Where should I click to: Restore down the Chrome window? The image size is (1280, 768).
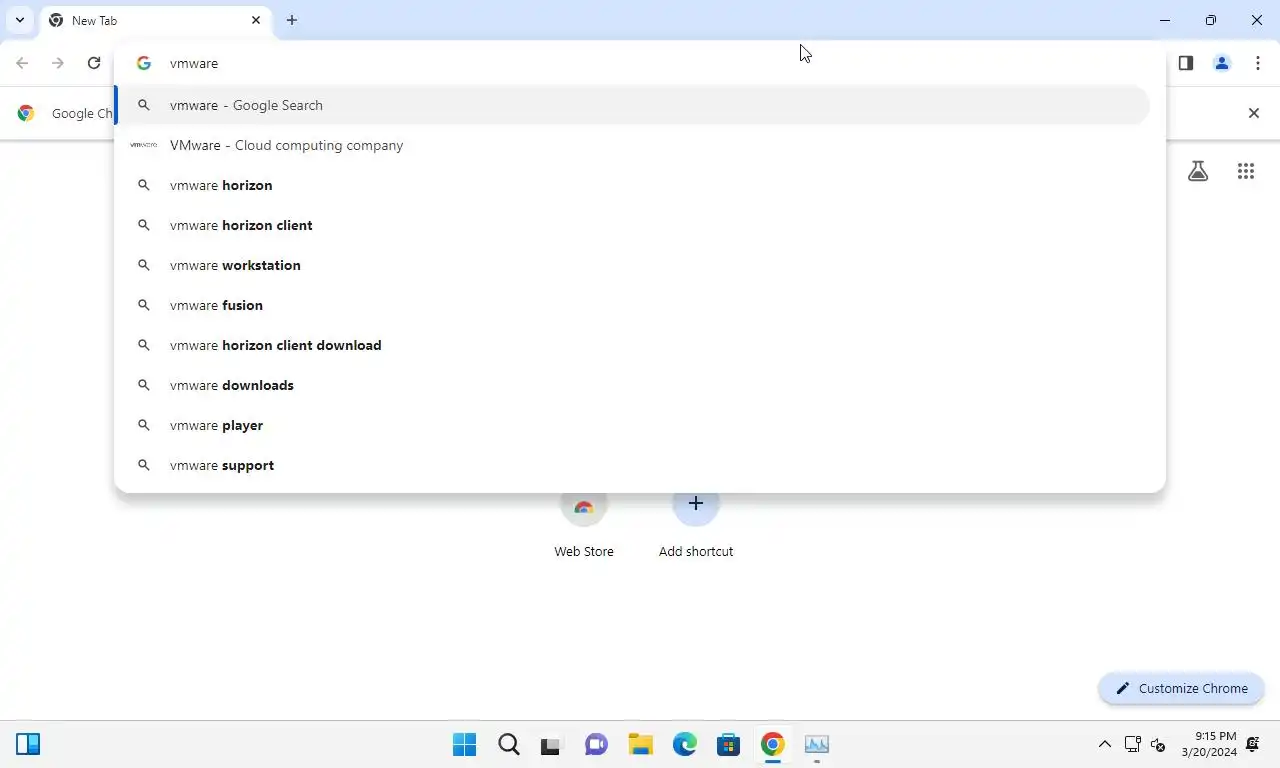[x=1211, y=20]
